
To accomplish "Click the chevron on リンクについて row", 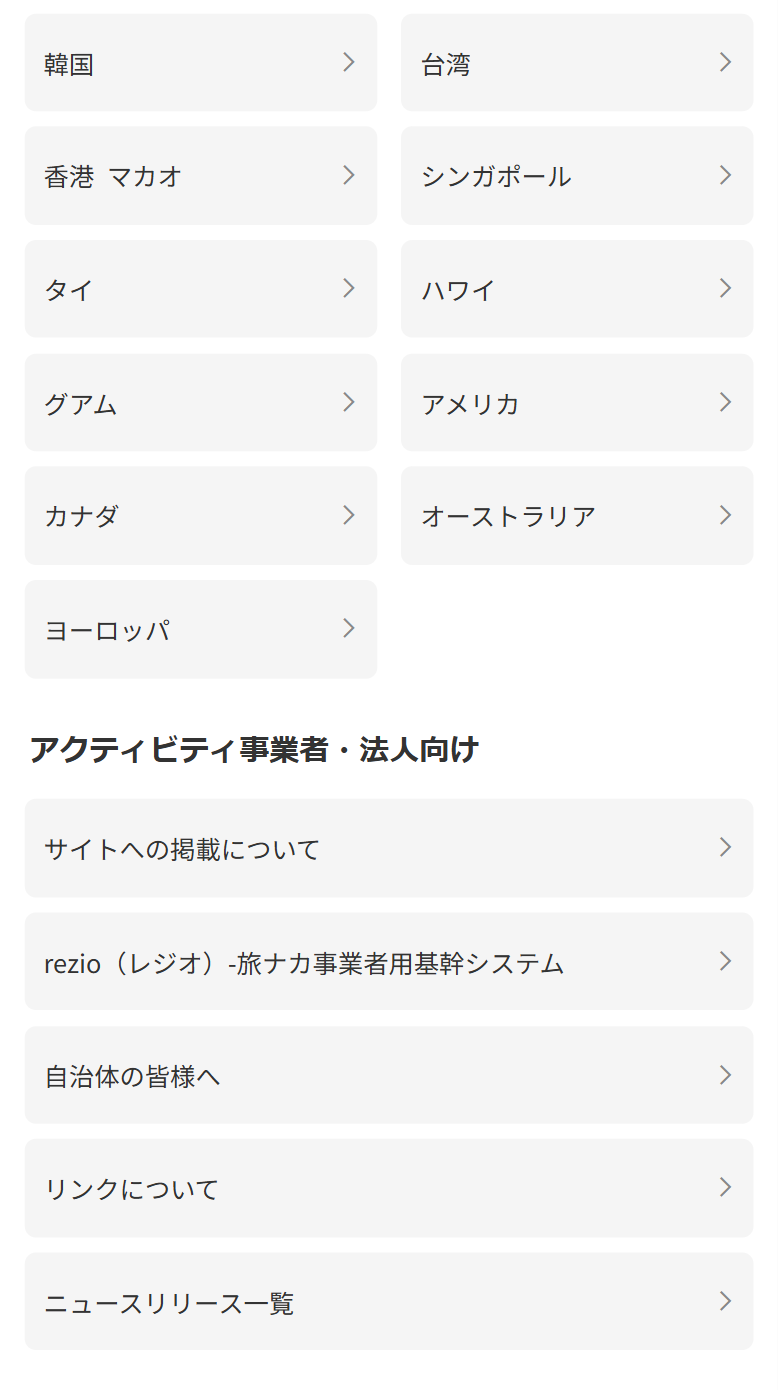I will (725, 1189).
